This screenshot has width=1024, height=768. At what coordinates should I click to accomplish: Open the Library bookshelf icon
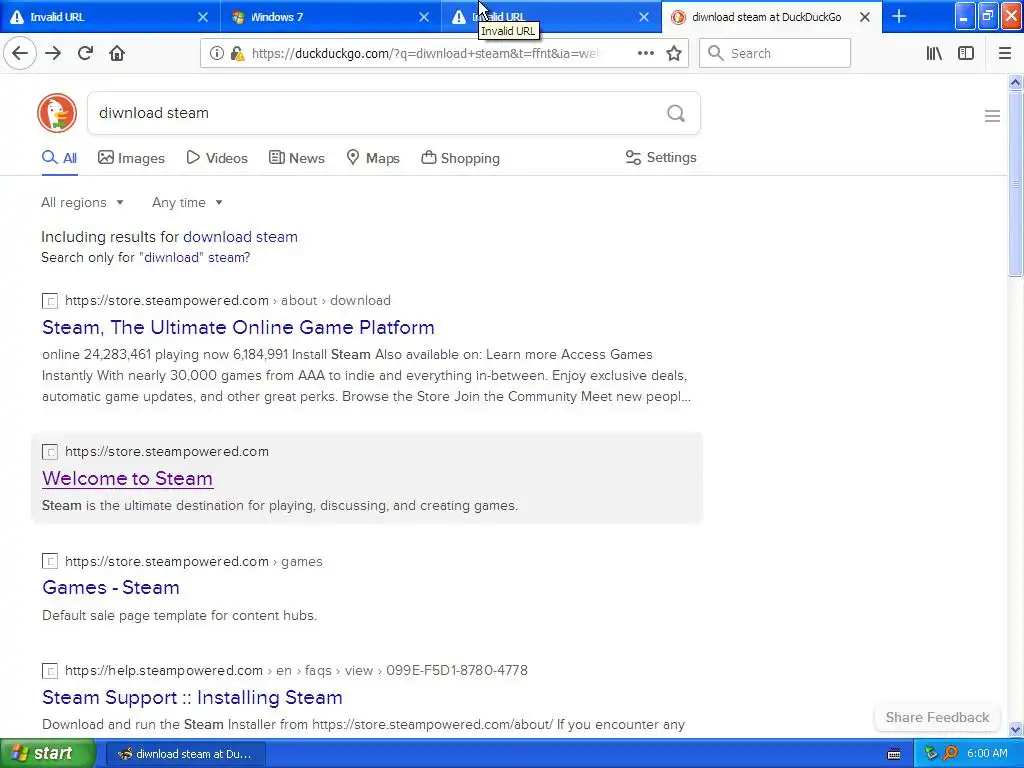click(x=934, y=53)
